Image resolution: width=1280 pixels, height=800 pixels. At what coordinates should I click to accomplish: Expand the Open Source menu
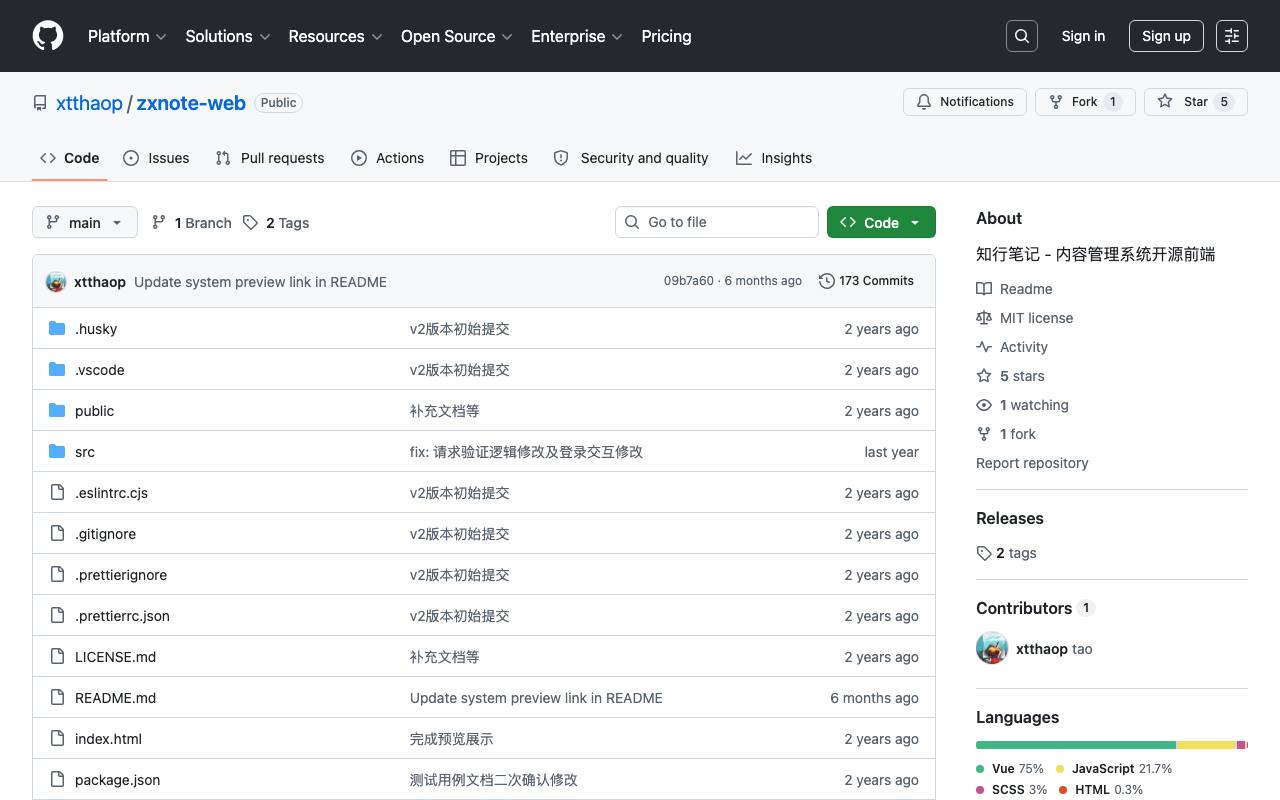(457, 36)
